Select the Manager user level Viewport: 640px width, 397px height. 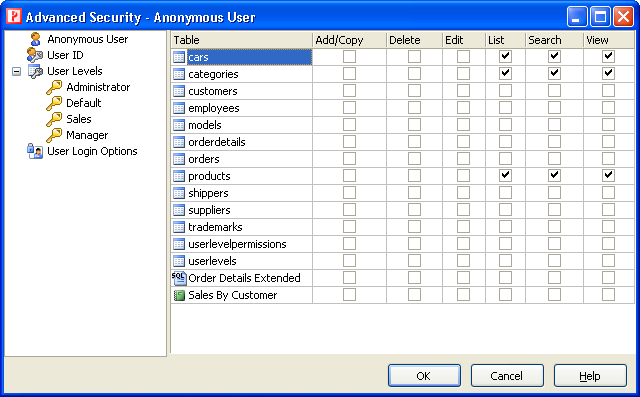87,135
